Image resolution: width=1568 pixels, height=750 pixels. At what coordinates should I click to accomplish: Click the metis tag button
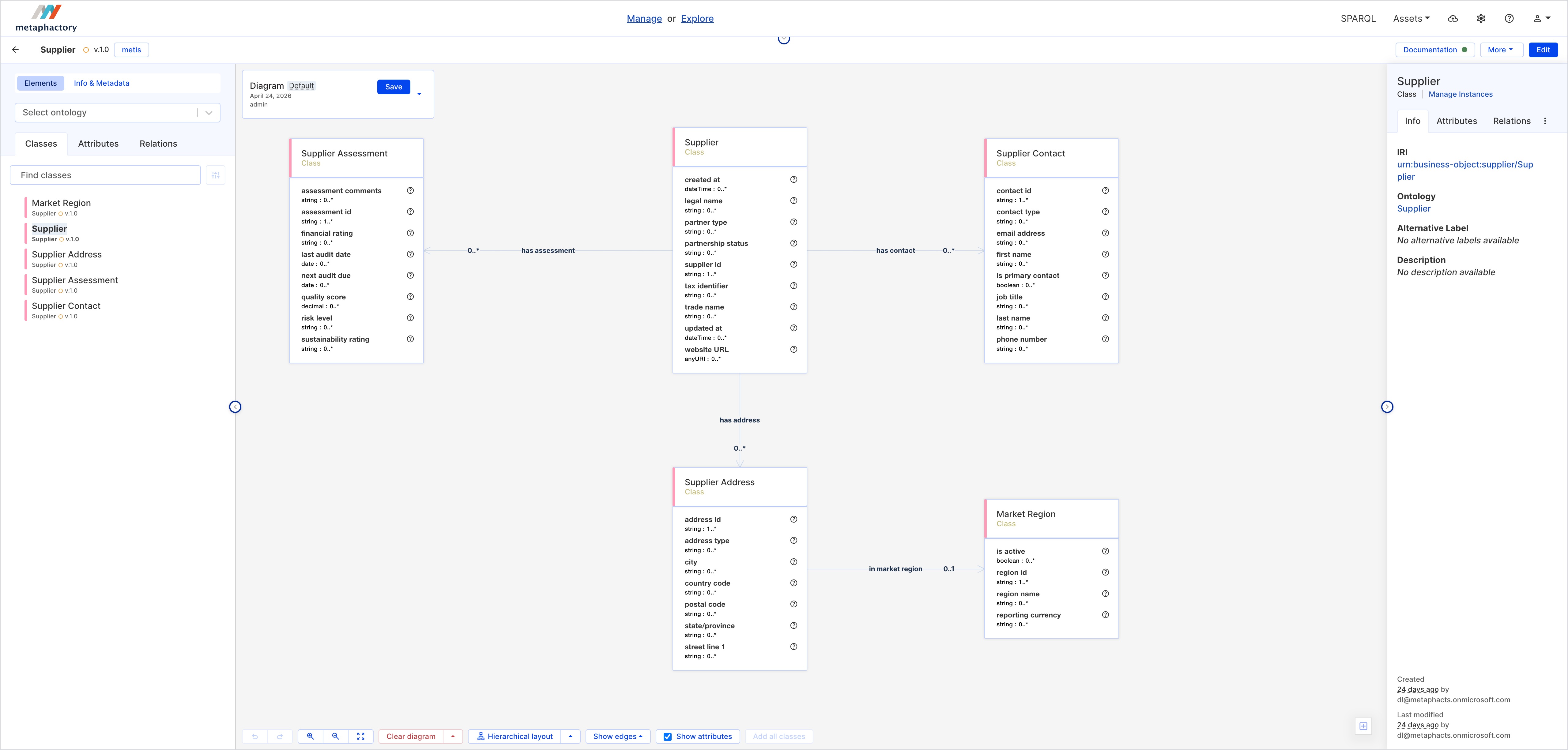click(x=131, y=50)
